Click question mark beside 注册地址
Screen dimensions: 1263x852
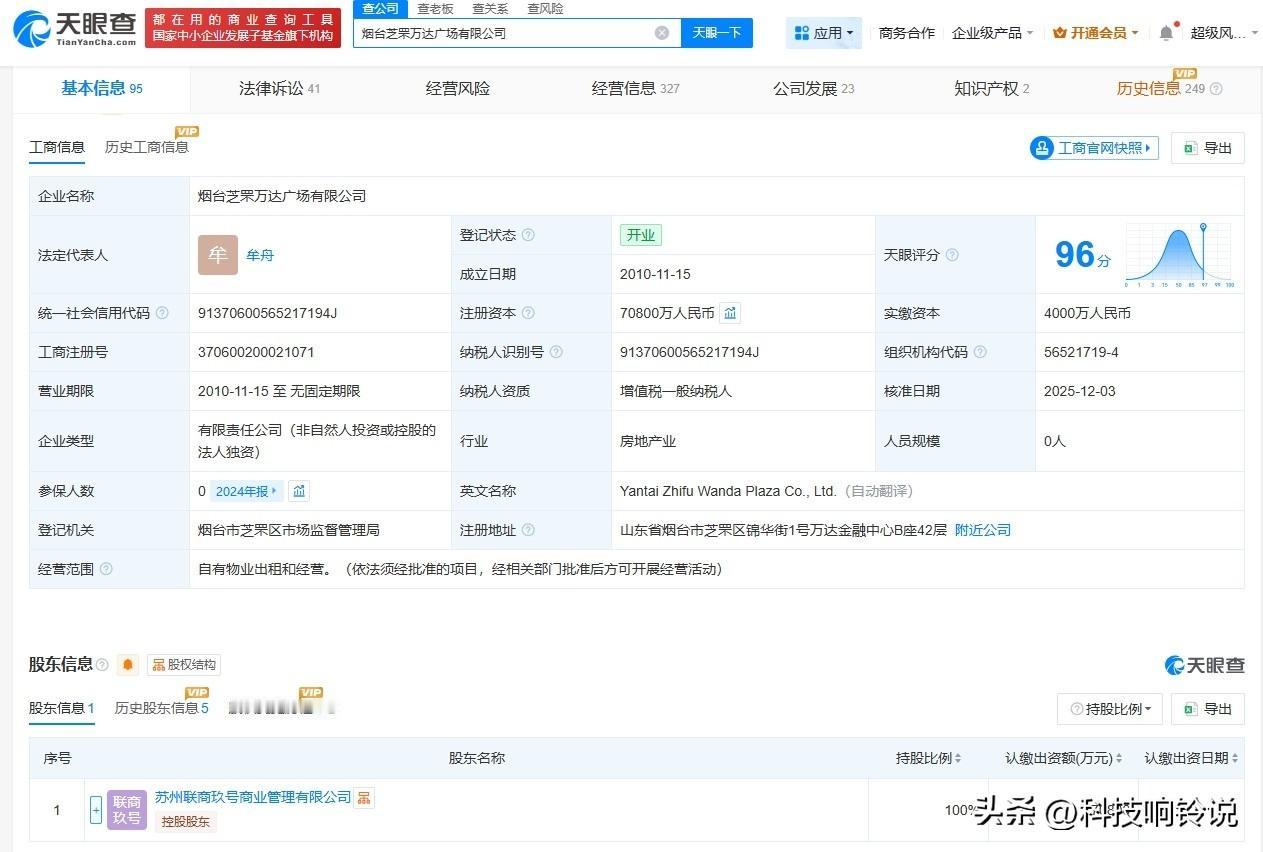(529, 529)
